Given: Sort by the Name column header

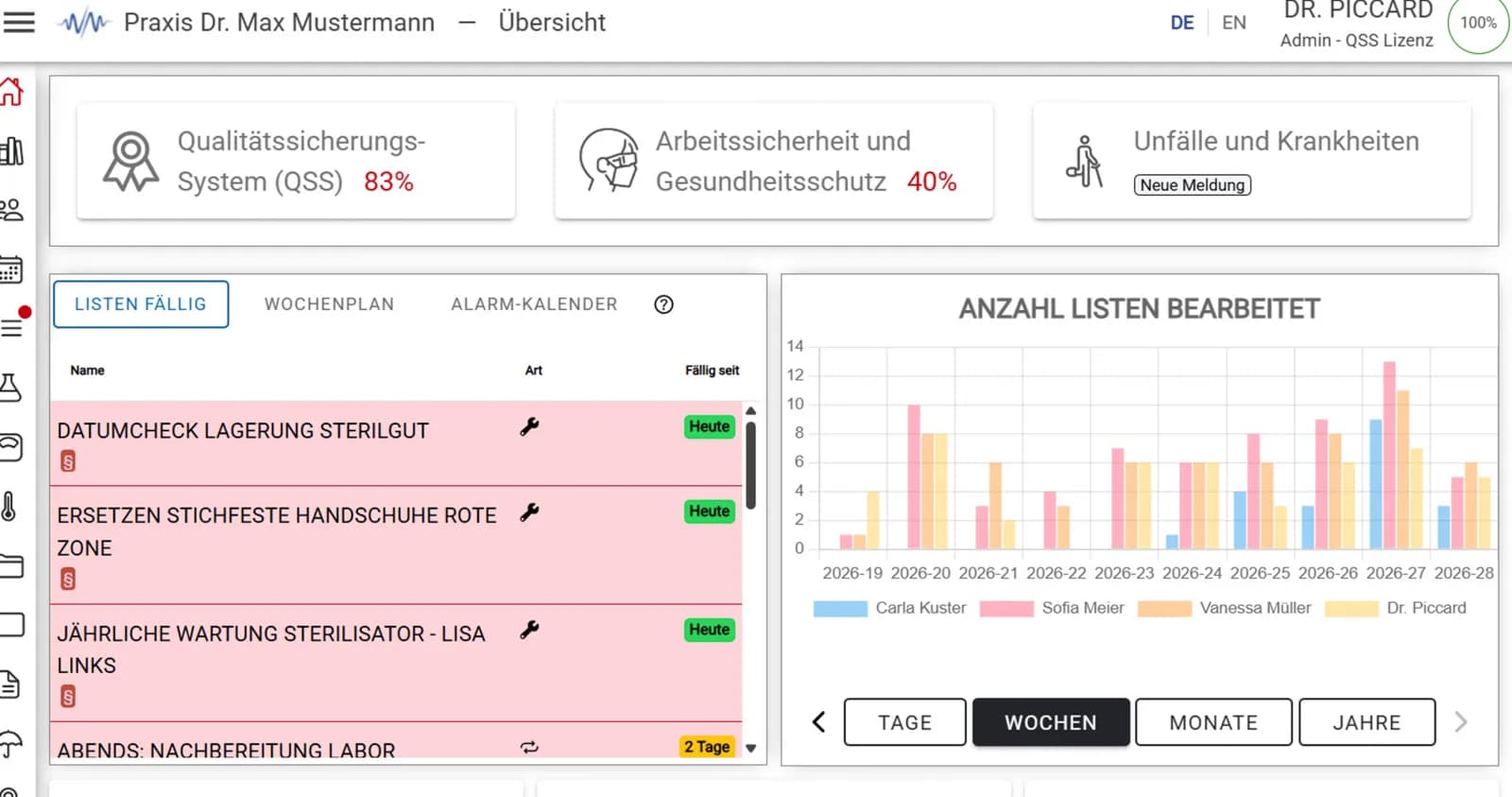Looking at the screenshot, I should [x=87, y=371].
